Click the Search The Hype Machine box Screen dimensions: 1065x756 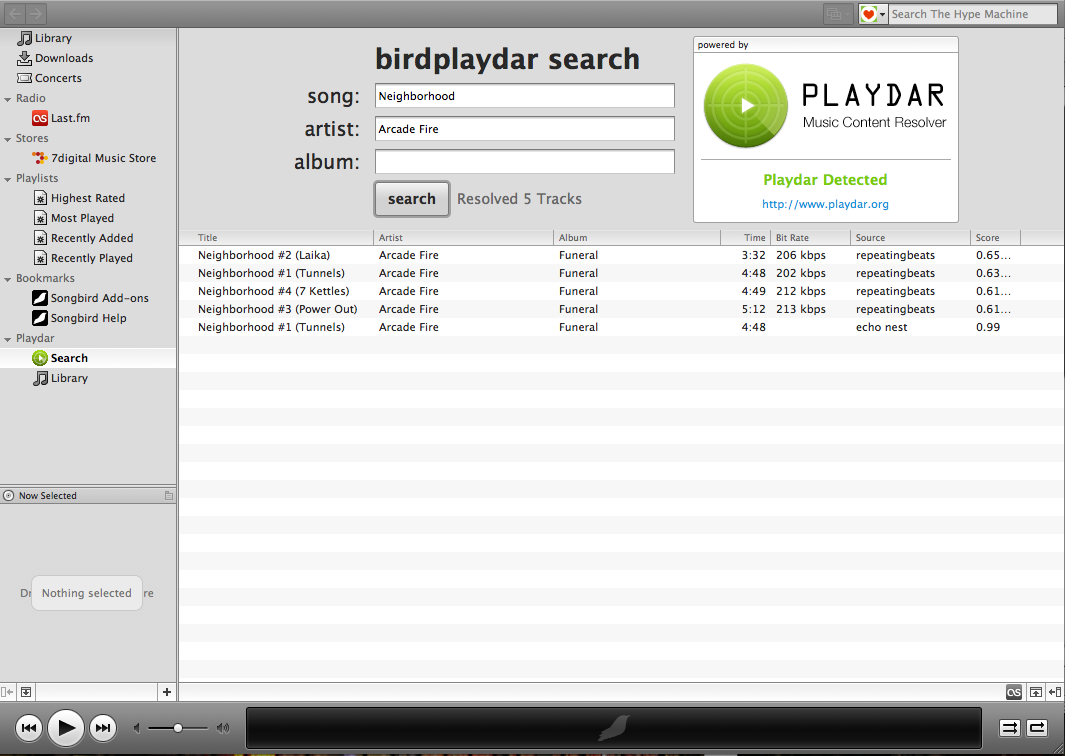[x=973, y=14]
